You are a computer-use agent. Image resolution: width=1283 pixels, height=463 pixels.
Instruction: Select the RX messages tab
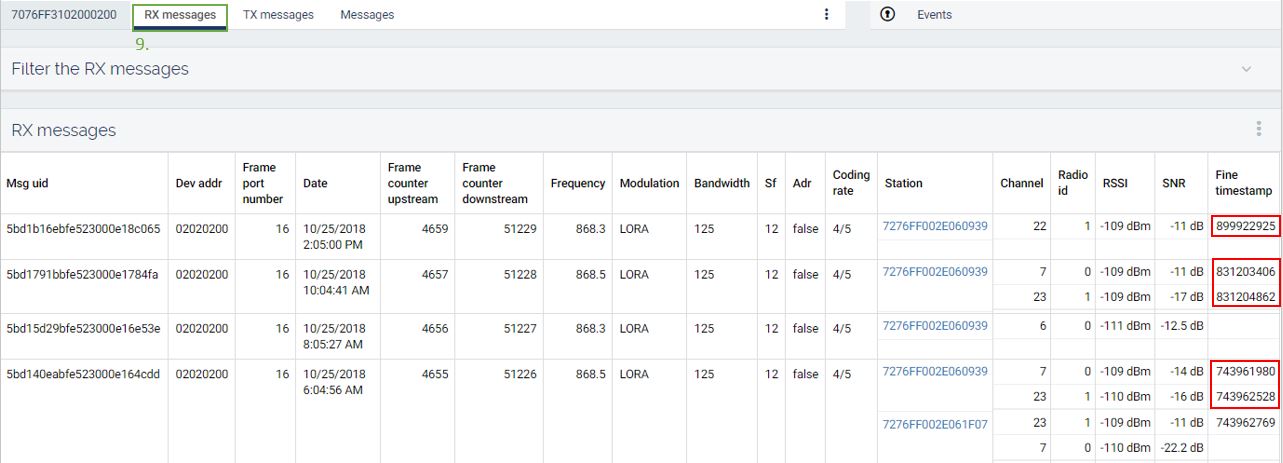click(180, 15)
